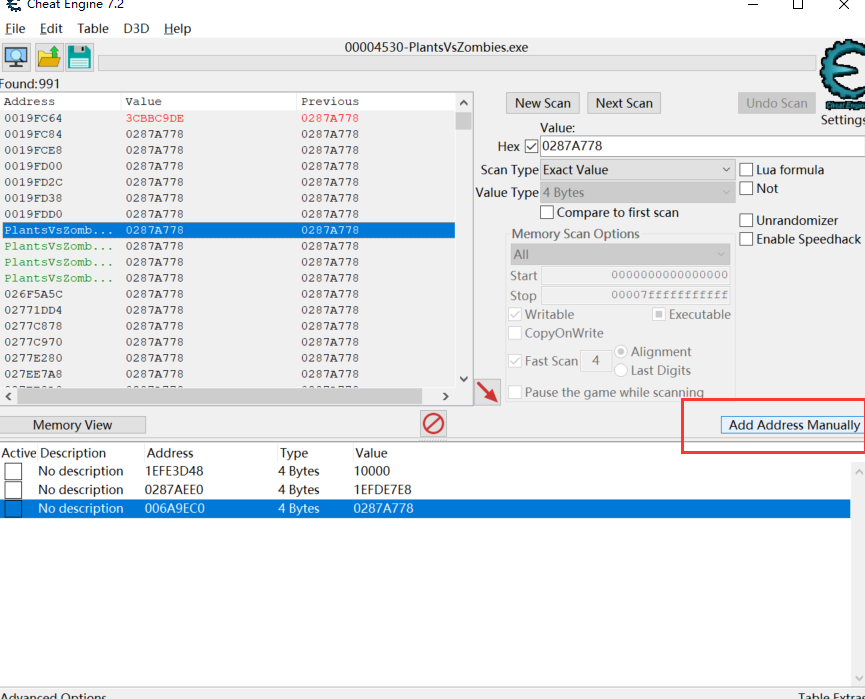Open the process selection computer icon

coord(16,57)
